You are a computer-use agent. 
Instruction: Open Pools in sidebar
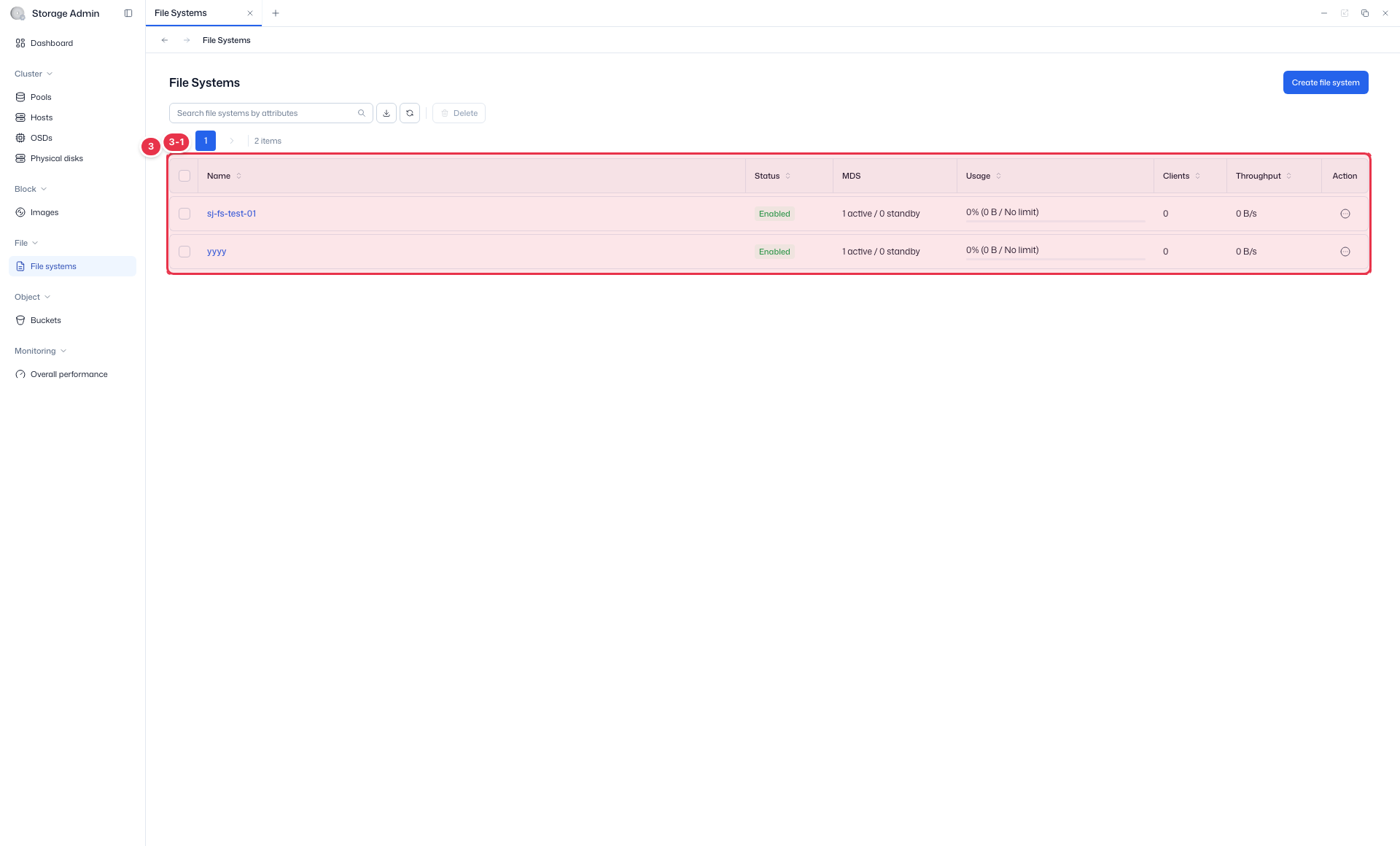pos(72,97)
